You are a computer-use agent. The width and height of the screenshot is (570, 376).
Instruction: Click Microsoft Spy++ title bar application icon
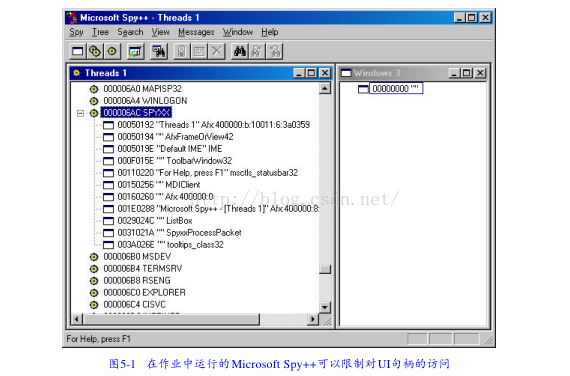point(72,18)
